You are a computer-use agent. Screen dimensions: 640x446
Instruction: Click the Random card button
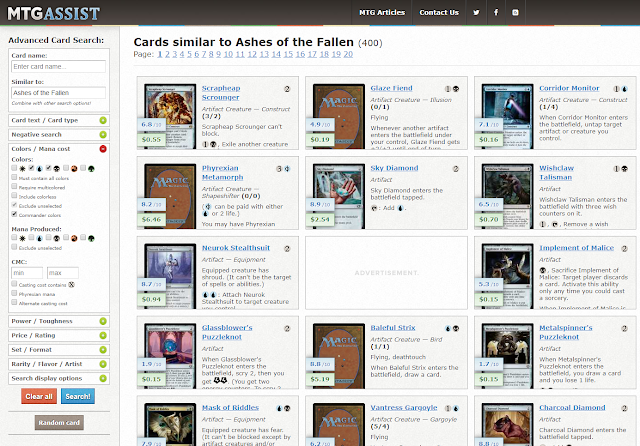click(x=59, y=423)
